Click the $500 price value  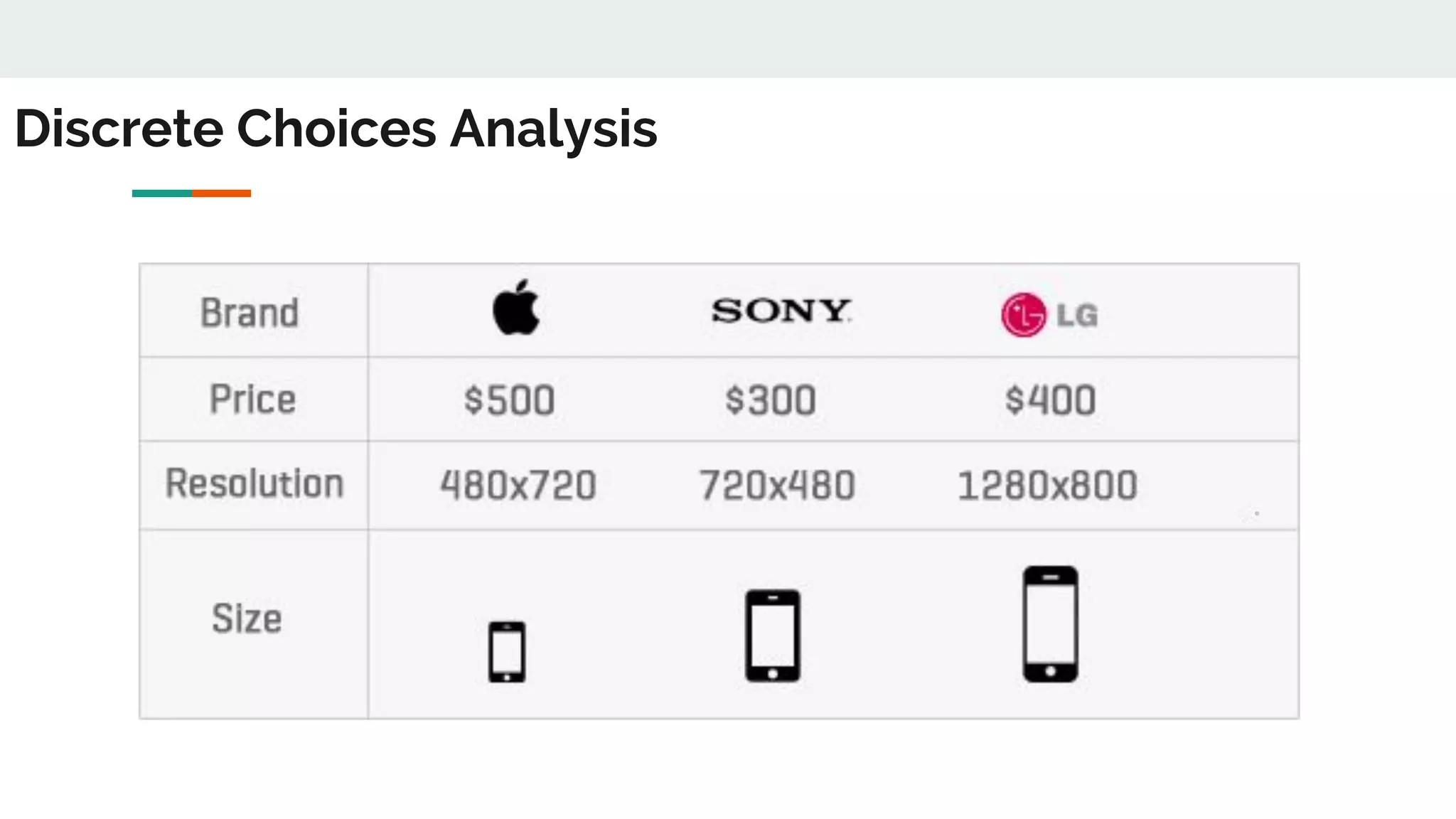pyautogui.click(x=509, y=400)
